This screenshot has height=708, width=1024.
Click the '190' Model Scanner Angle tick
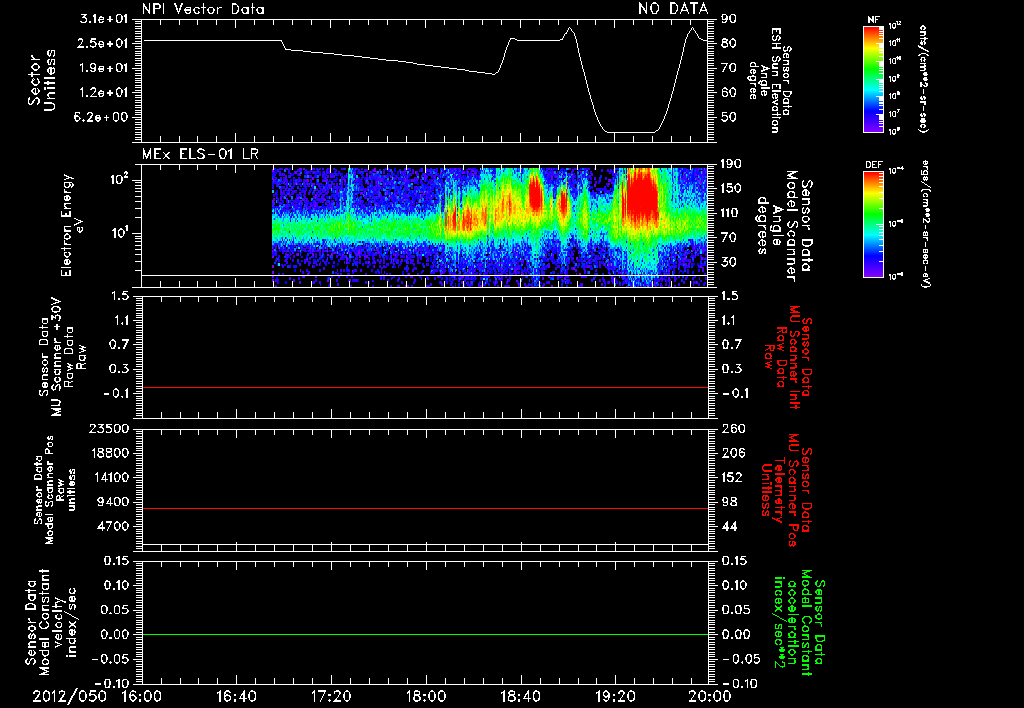pos(732,164)
